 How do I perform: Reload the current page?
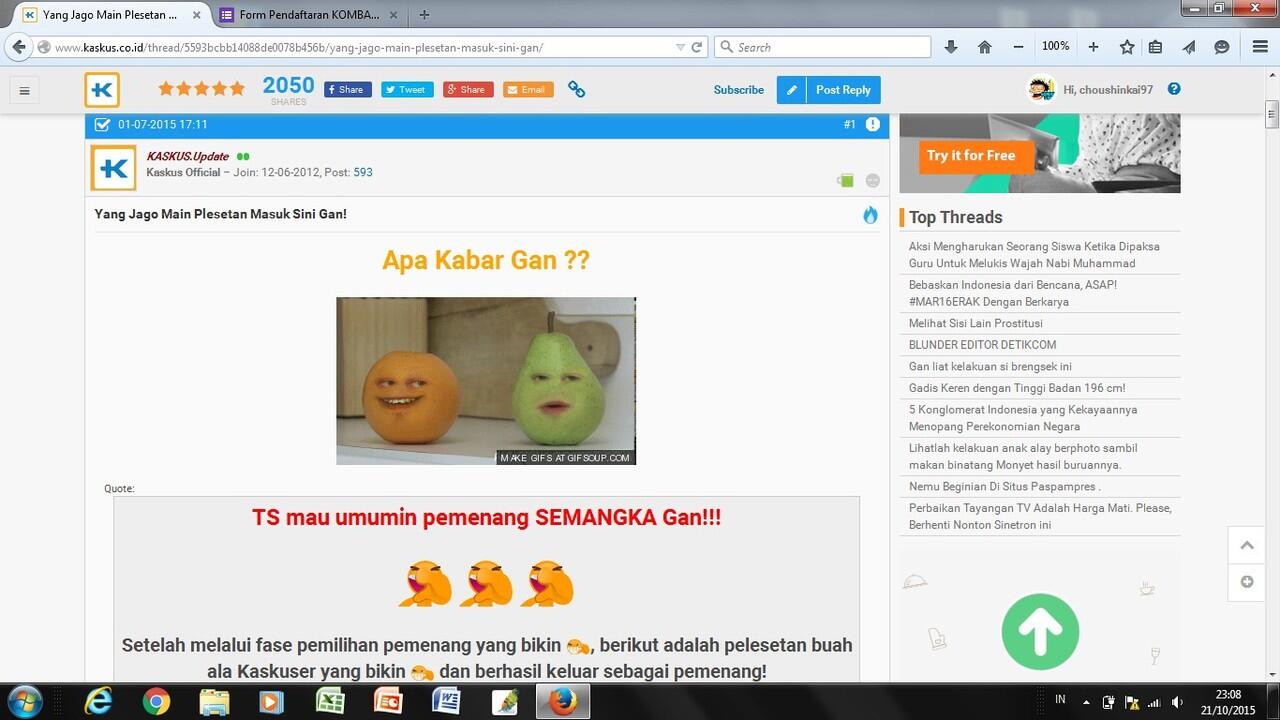click(x=697, y=47)
